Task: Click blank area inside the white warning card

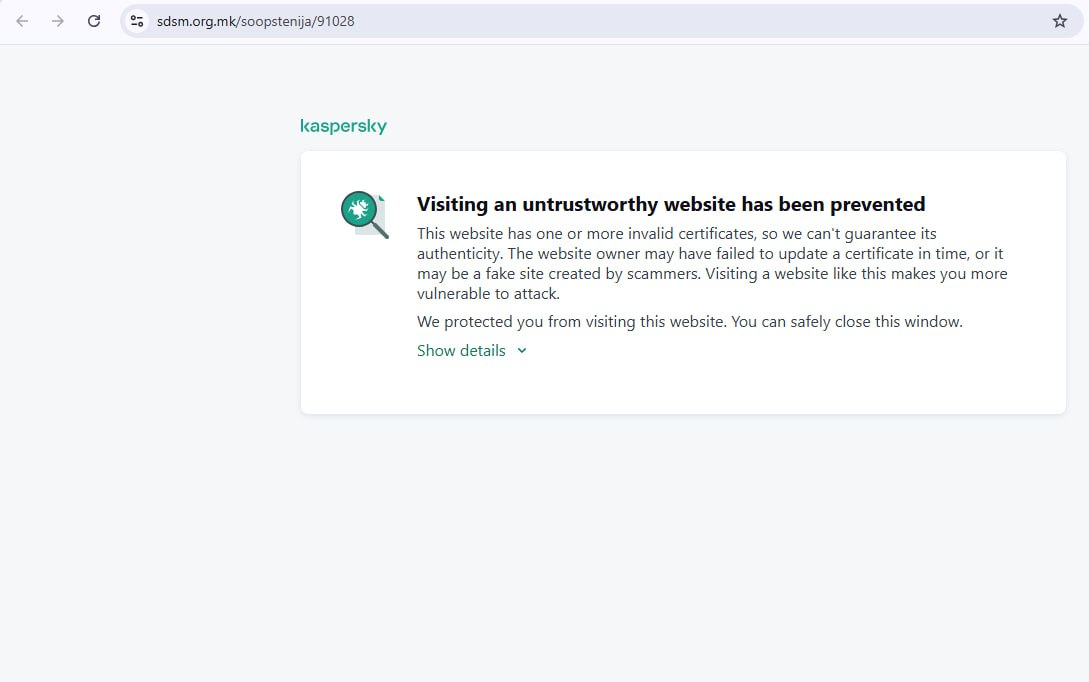Action: (800, 385)
